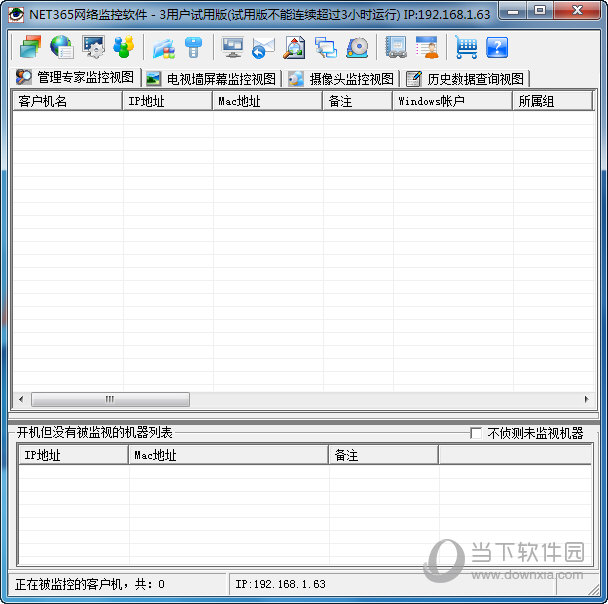Screen dimensions: 608x604
Task: Click the colorful users group icon
Action: (124, 47)
